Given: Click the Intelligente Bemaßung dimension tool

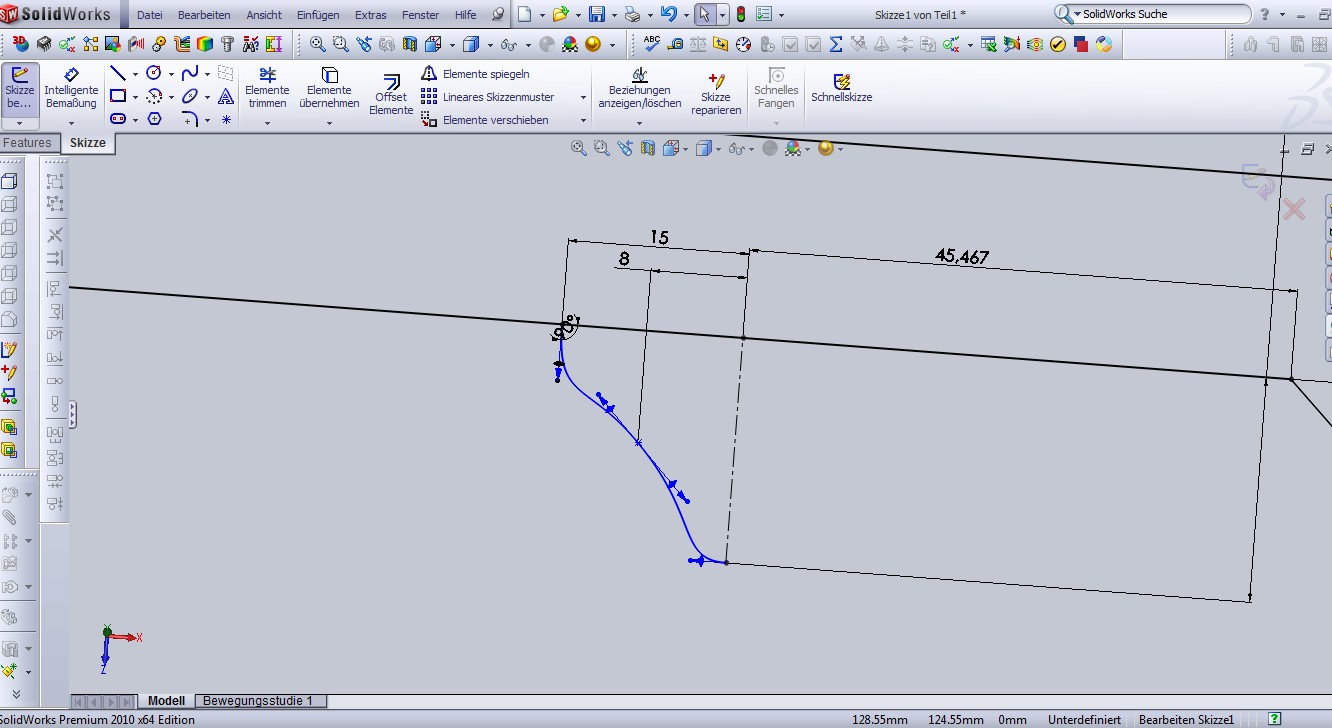Looking at the screenshot, I should click(71, 89).
